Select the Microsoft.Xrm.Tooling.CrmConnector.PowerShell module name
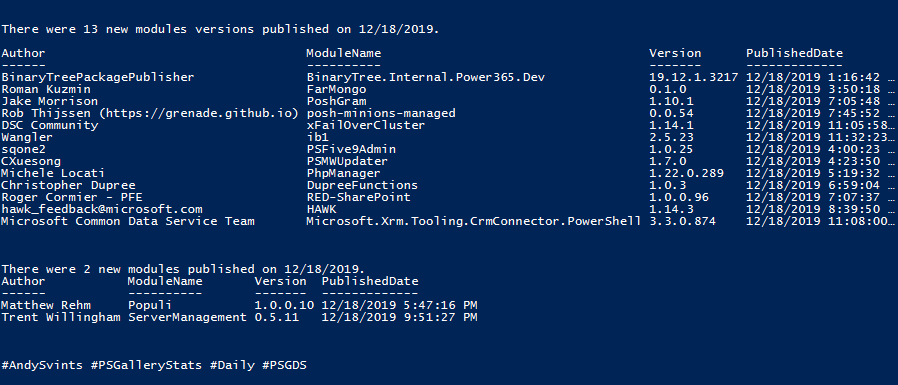898x385 pixels. tap(474, 222)
